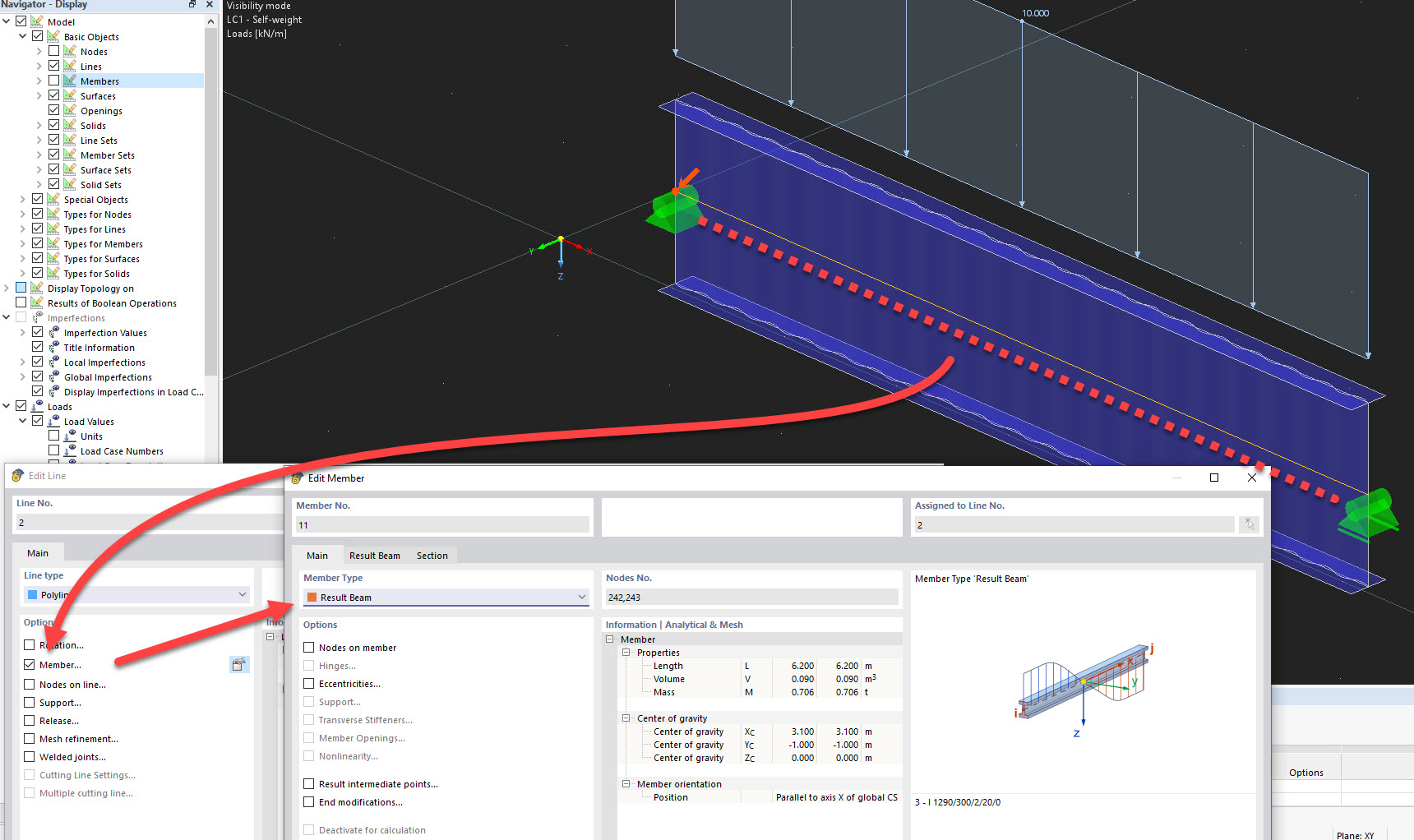The image size is (1414, 840).
Task: Enable the Nodes visibility checkbox in Basic Objects
Action: coord(54,51)
